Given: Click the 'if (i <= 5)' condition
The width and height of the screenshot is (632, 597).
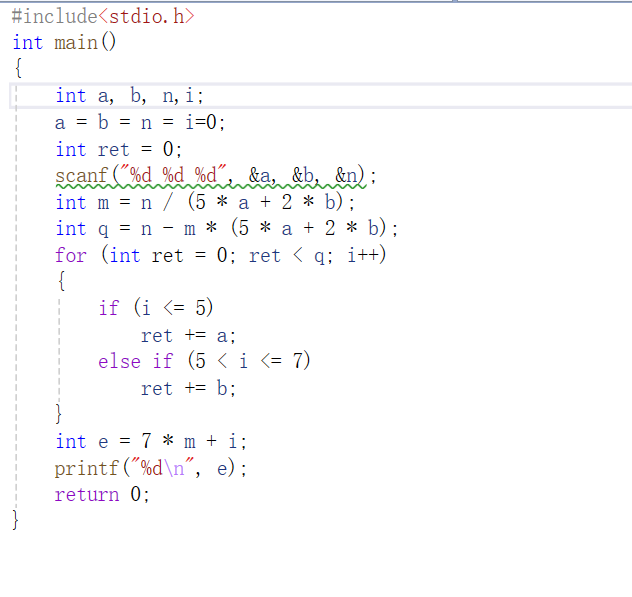Looking at the screenshot, I should [x=156, y=308].
